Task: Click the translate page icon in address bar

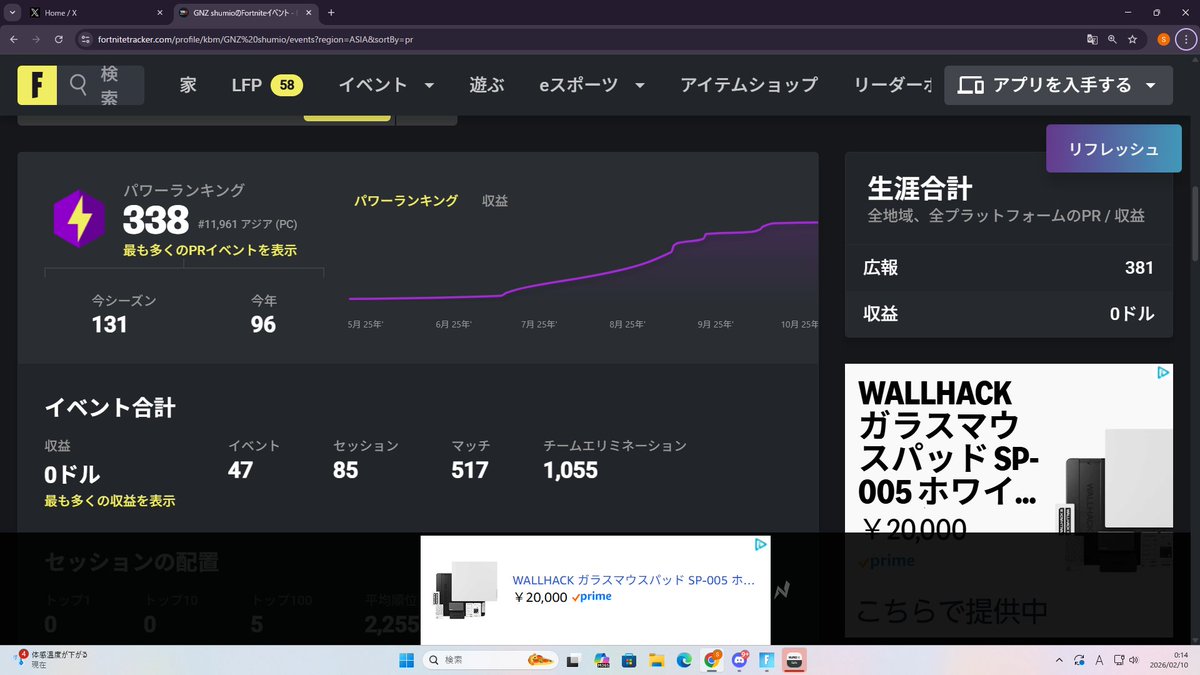Action: click(x=1092, y=39)
